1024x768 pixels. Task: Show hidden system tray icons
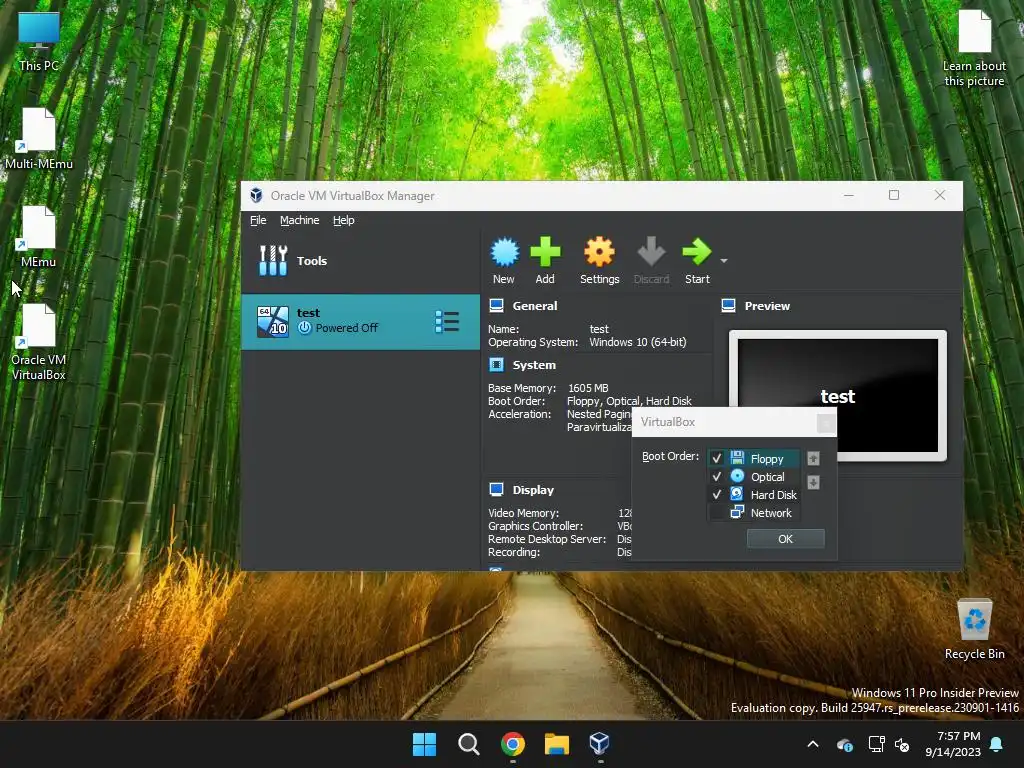click(812, 744)
